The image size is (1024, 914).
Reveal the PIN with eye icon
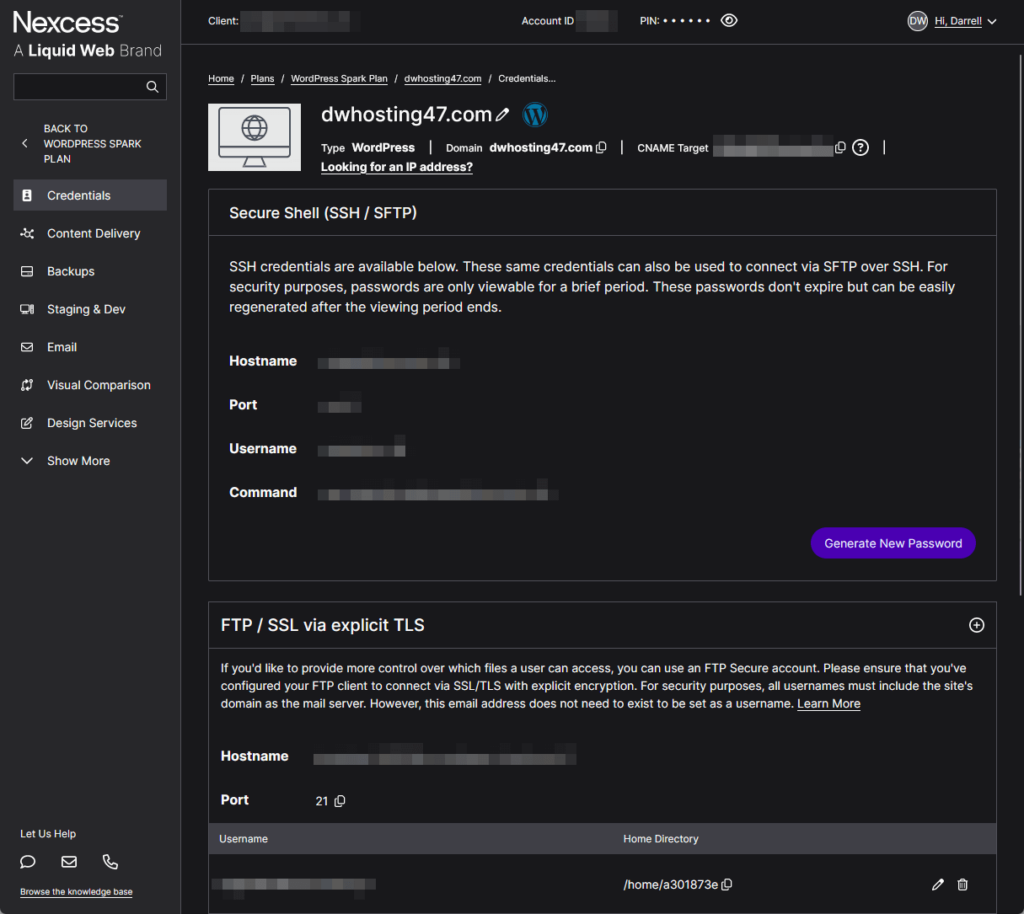pos(729,20)
